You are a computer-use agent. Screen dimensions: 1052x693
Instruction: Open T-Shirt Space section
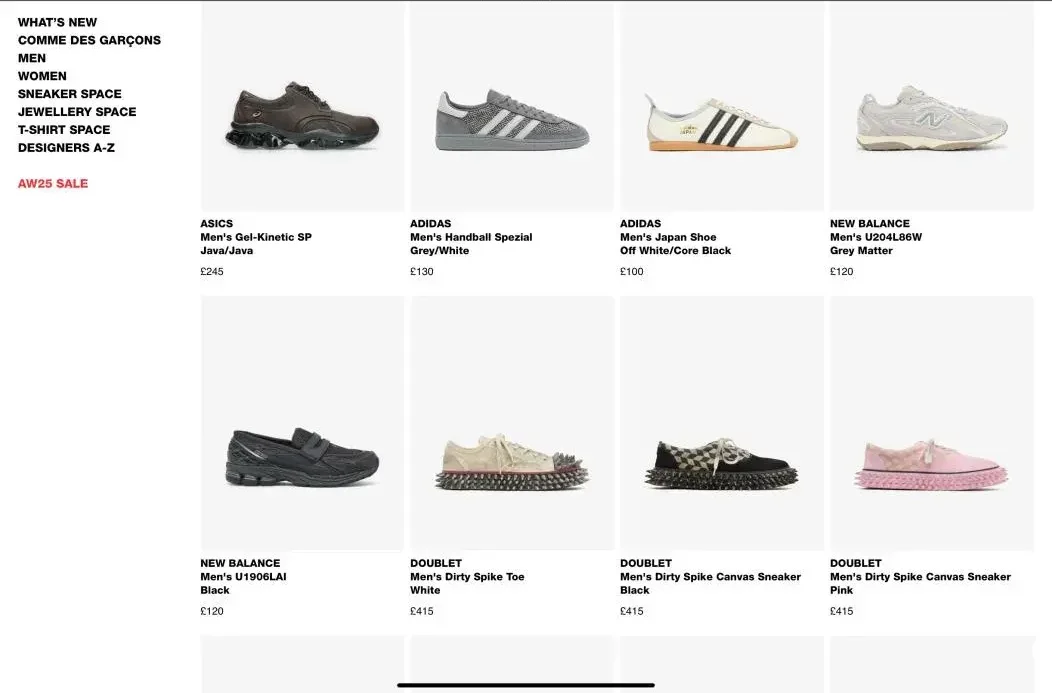[64, 130]
